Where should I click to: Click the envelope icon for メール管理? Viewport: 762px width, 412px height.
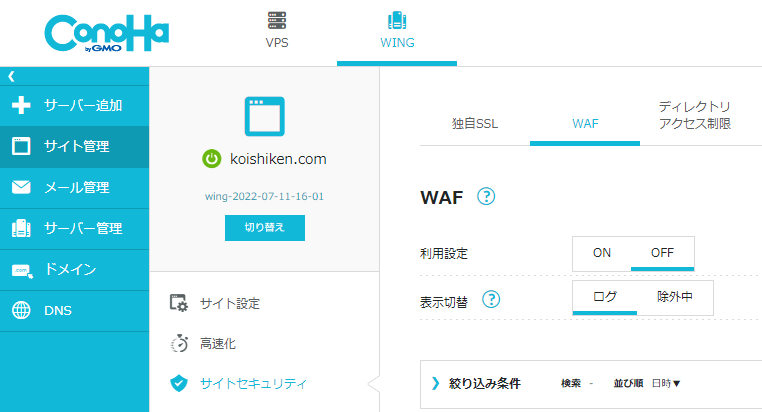click(21, 187)
